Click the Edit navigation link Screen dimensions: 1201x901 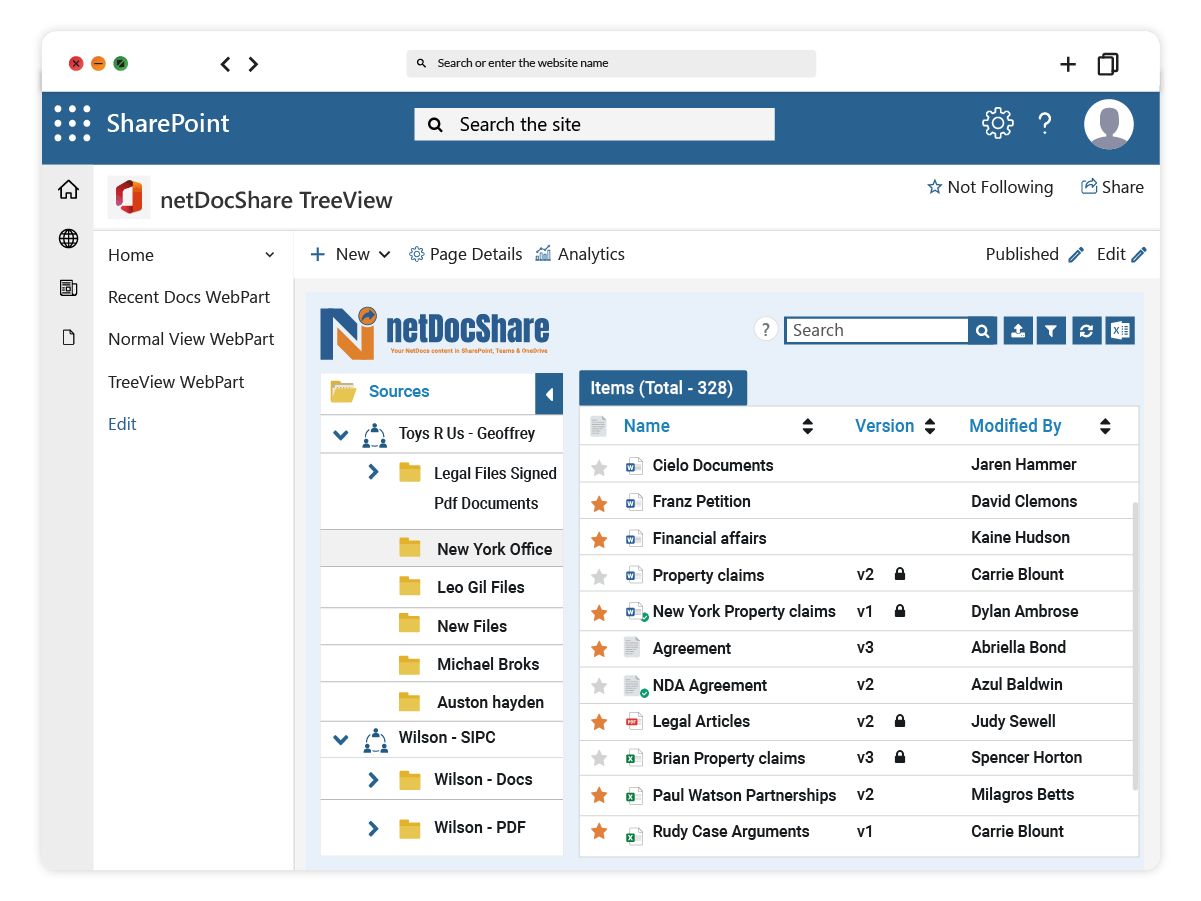pos(122,424)
